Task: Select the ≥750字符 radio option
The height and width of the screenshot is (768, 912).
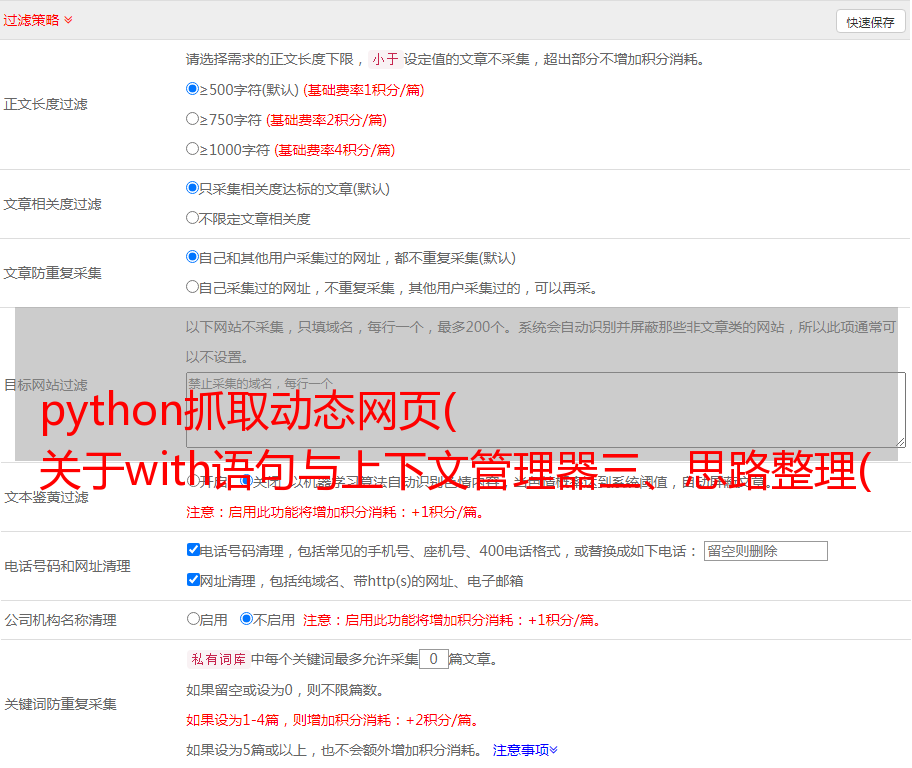Action: tap(192, 119)
